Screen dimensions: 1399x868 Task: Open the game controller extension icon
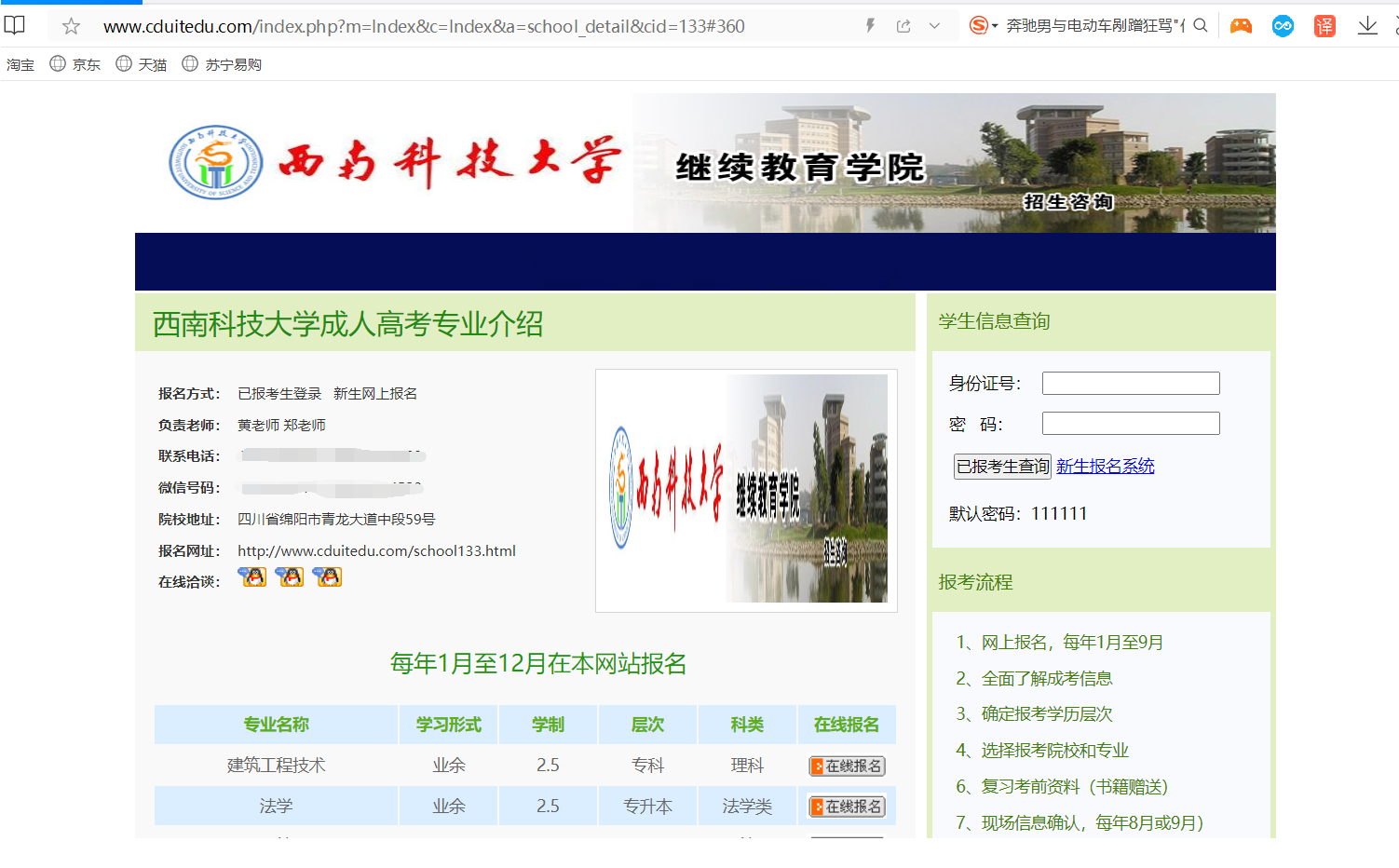[1241, 26]
